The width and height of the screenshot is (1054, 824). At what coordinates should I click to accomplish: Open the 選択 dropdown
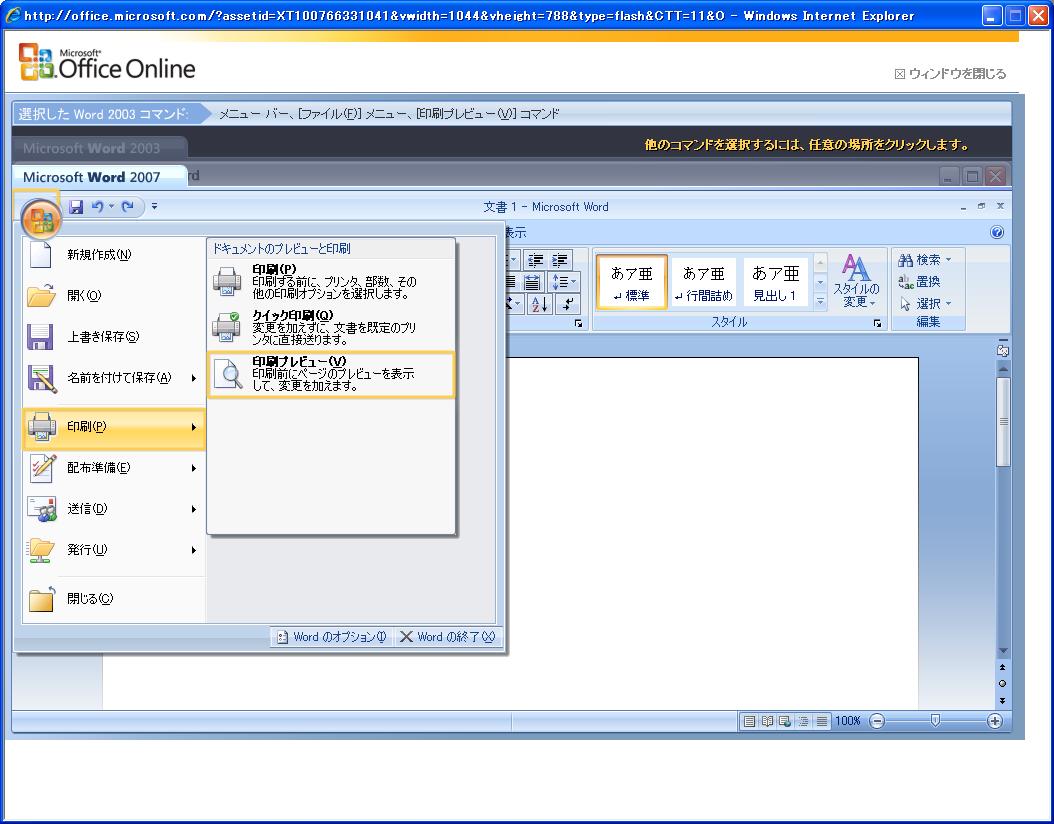pos(925,304)
